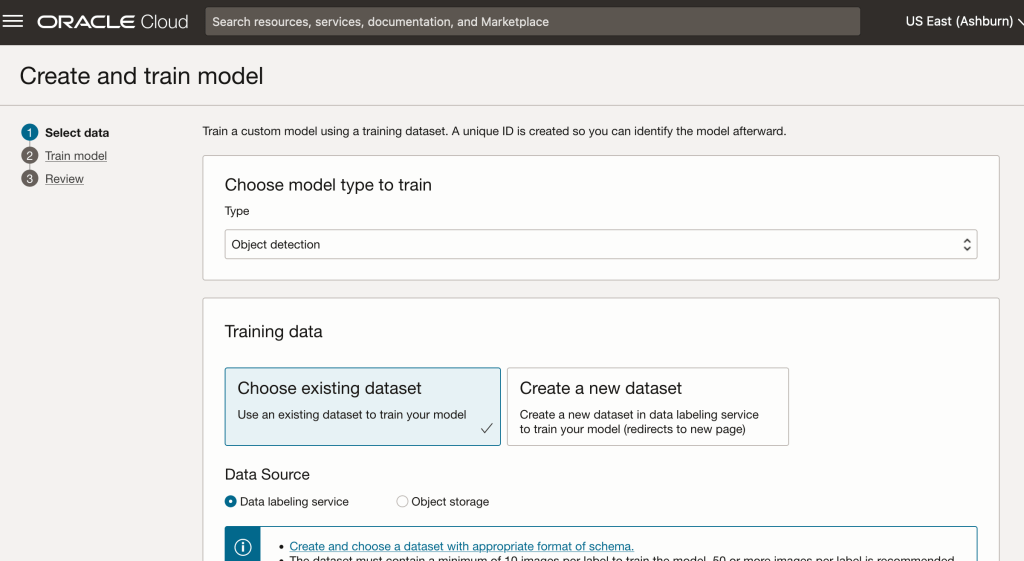Open the dataset schema format link
This screenshot has width=1024, height=561.
point(461,546)
